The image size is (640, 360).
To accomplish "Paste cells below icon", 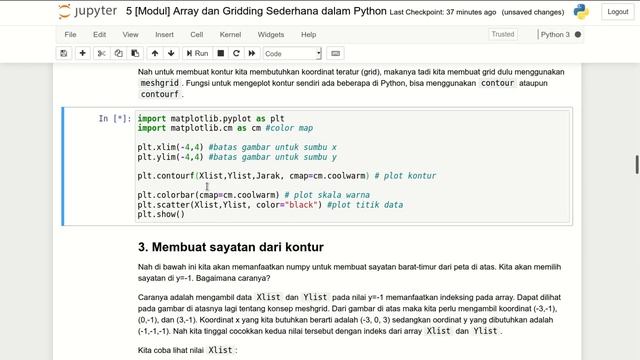I will (135, 53).
